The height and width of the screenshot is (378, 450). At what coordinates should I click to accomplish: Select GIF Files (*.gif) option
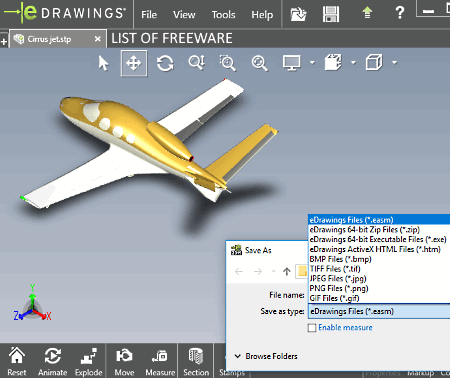[x=379, y=298]
